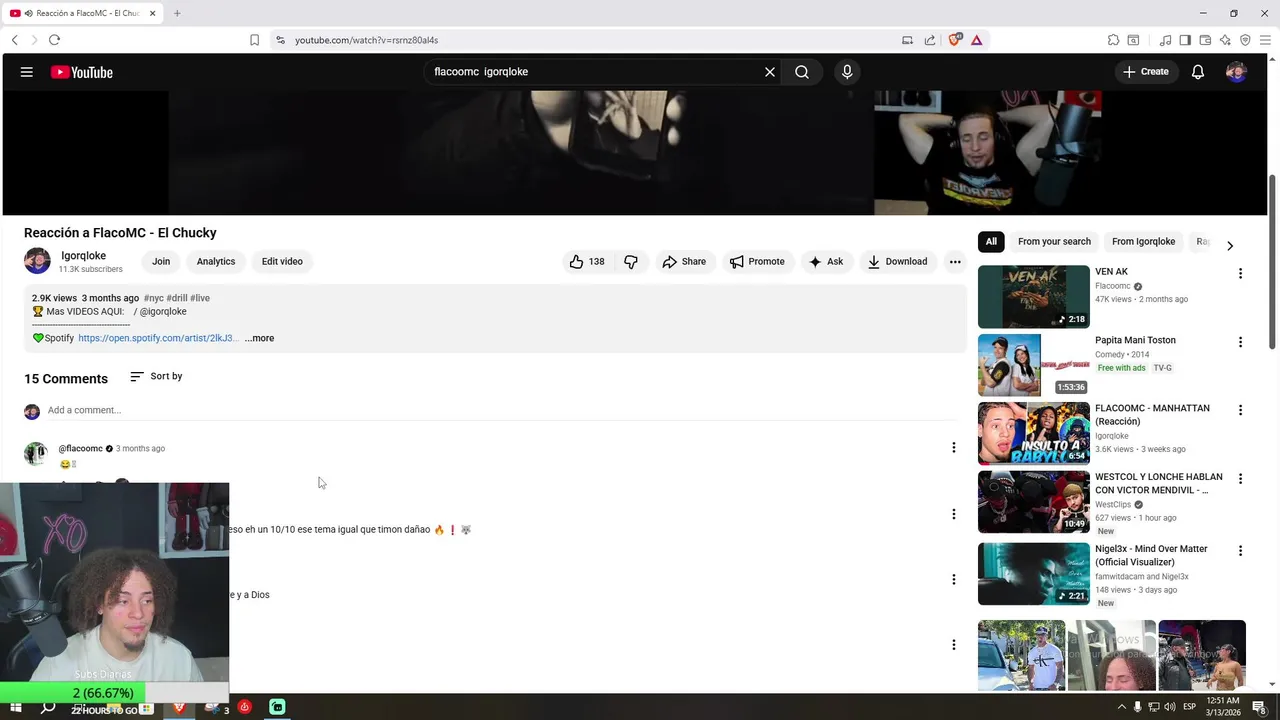
Task: Select the All filter chip
Action: tap(991, 241)
